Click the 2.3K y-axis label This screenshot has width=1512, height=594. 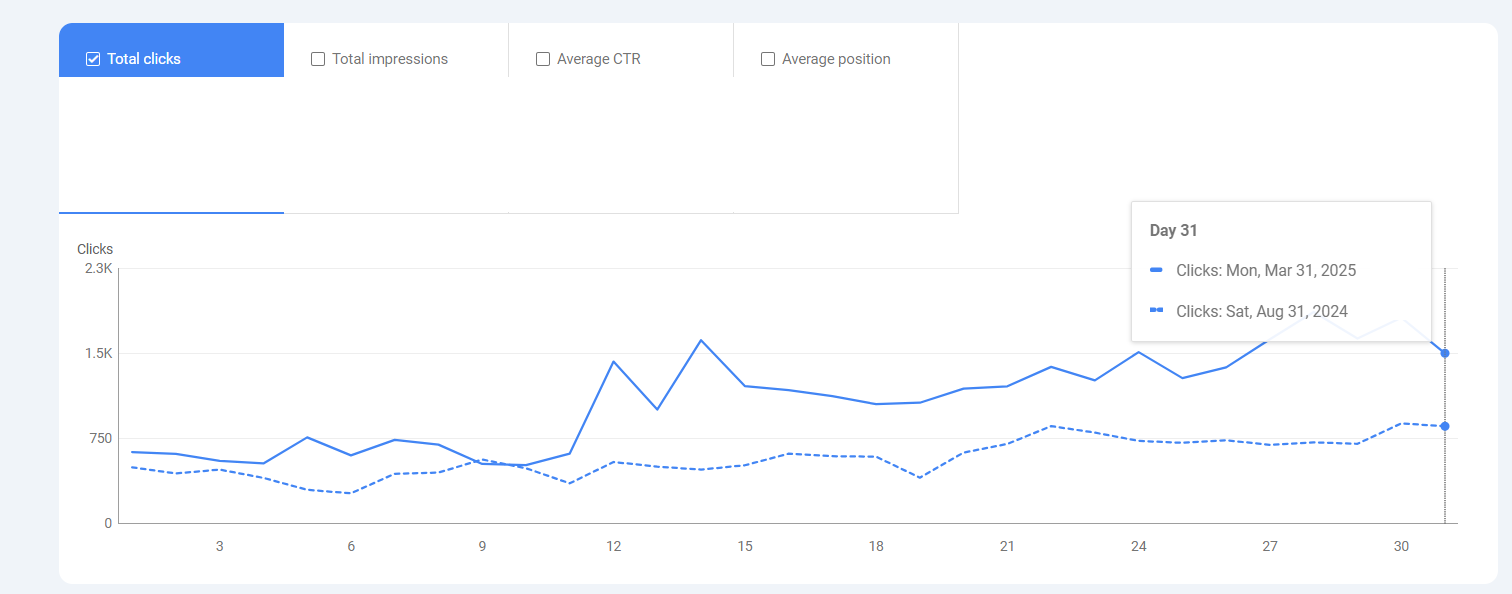98,269
